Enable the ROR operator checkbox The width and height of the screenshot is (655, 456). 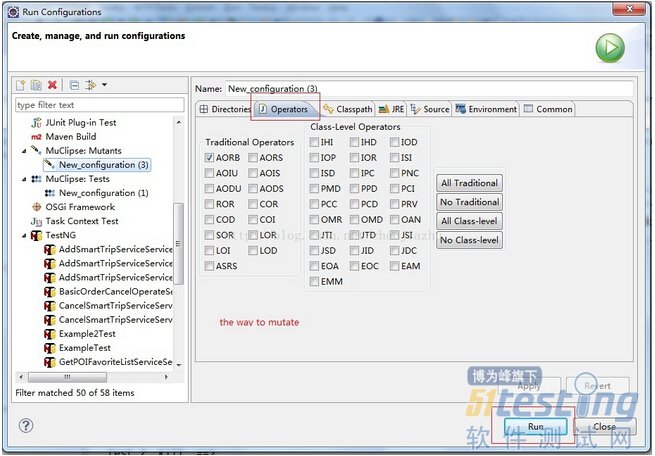[209, 204]
